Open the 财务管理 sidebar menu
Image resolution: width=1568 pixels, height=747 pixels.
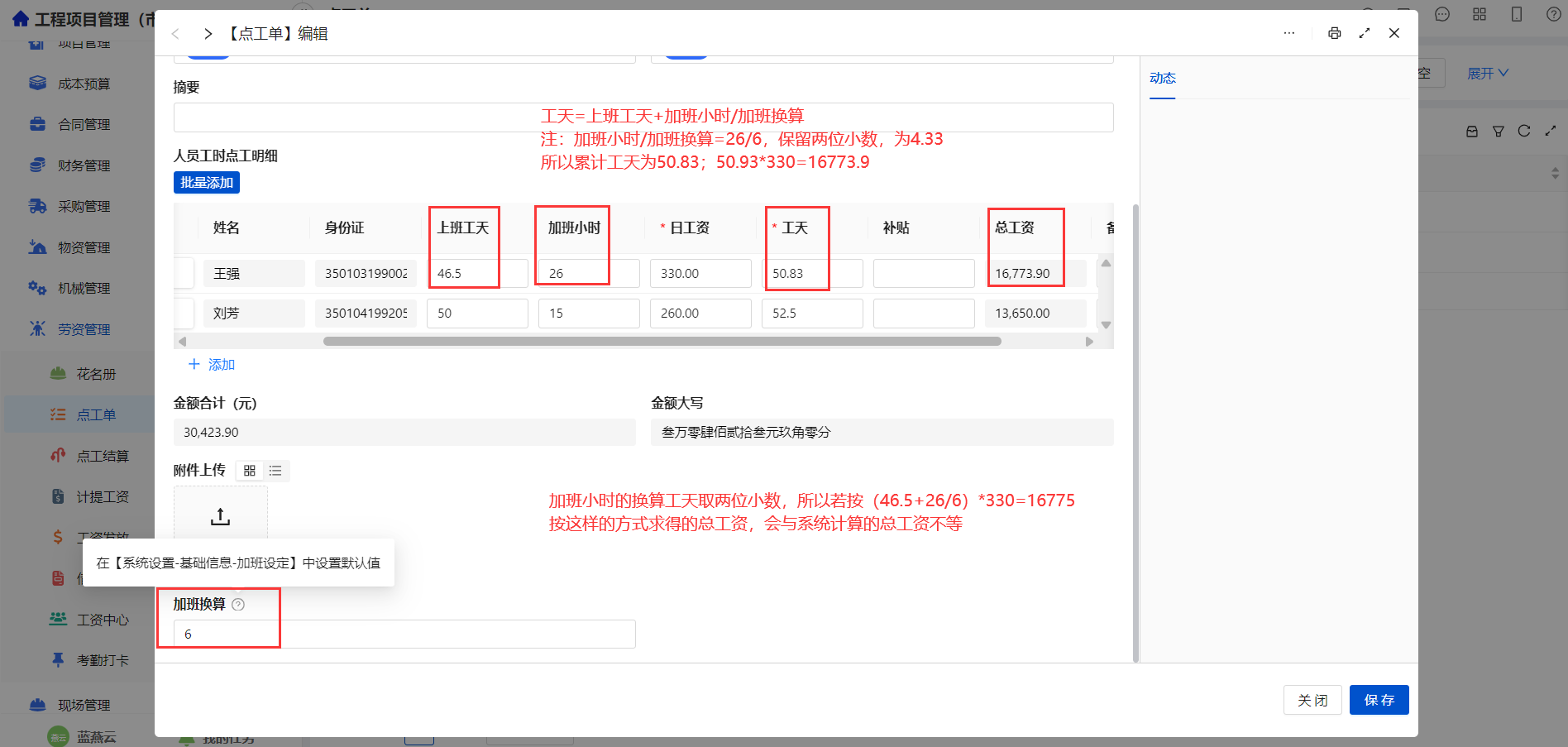(x=83, y=165)
